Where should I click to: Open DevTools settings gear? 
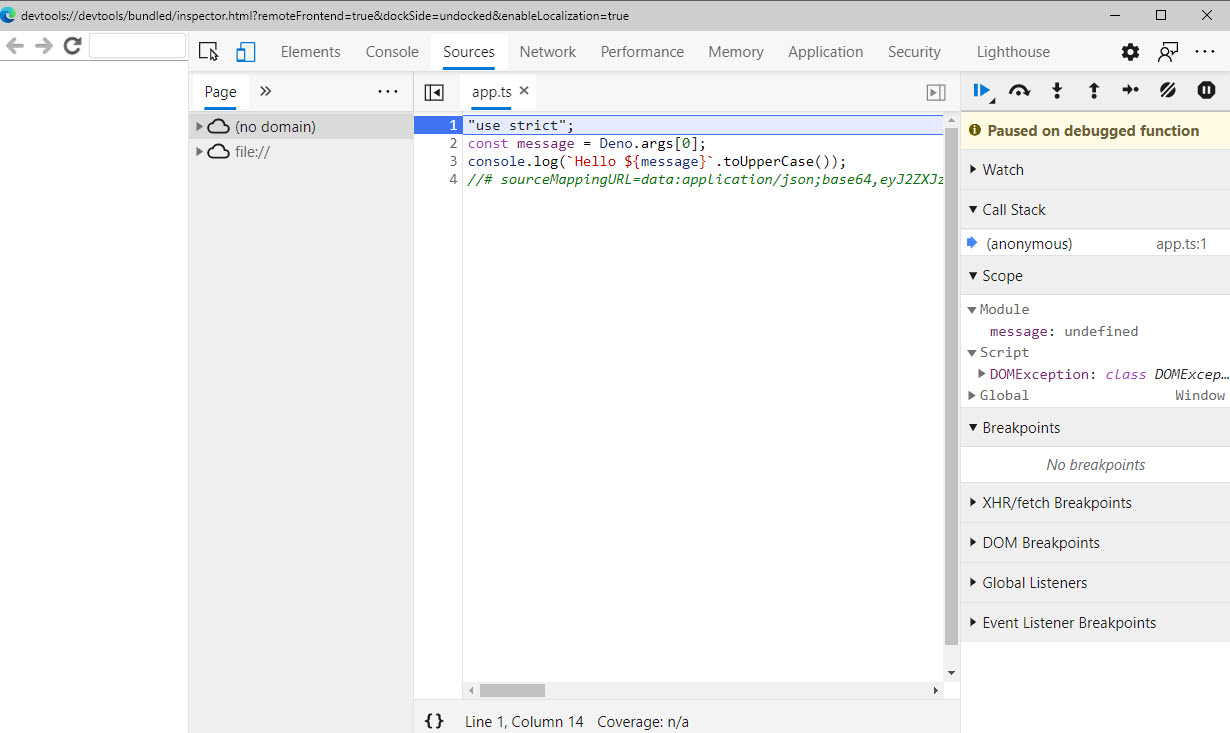click(1130, 52)
